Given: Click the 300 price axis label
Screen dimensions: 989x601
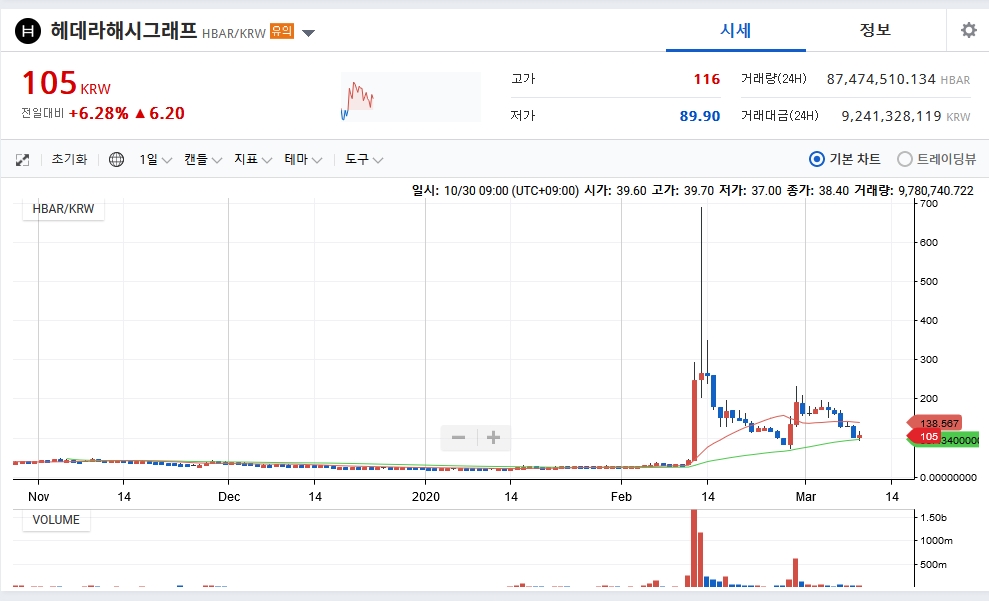Looking at the screenshot, I should (929, 359).
